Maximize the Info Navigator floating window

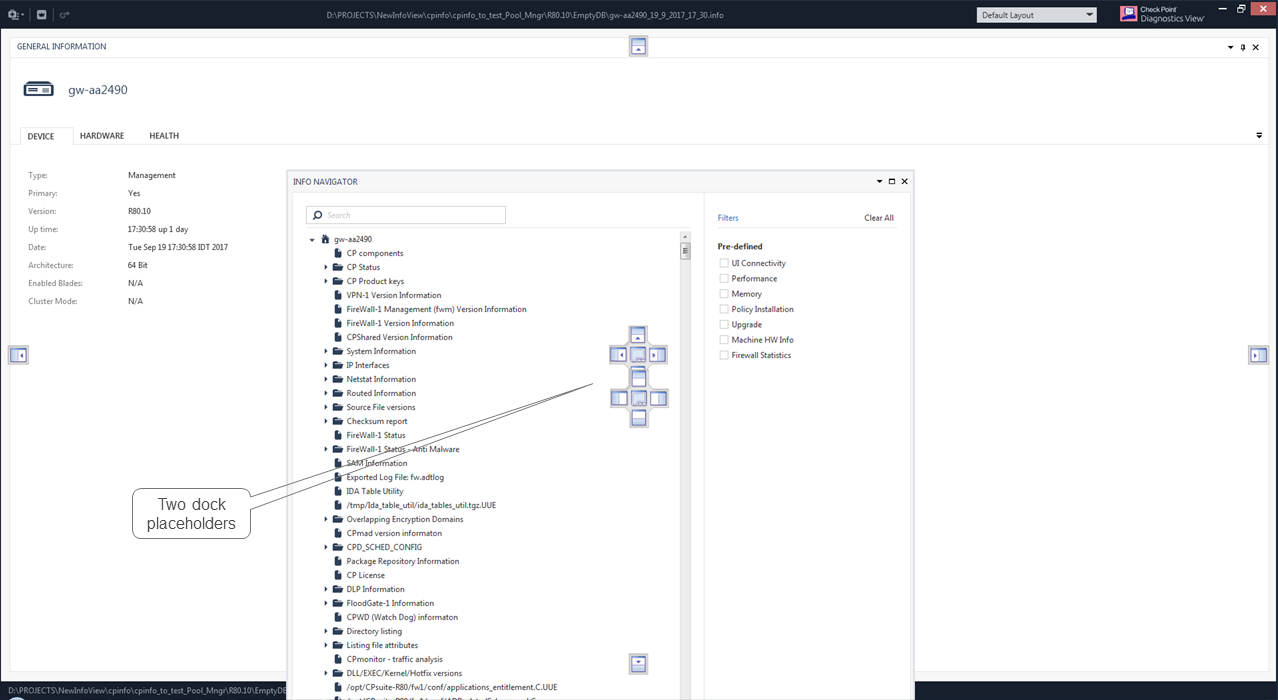pyautogui.click(x=892, y=182)
